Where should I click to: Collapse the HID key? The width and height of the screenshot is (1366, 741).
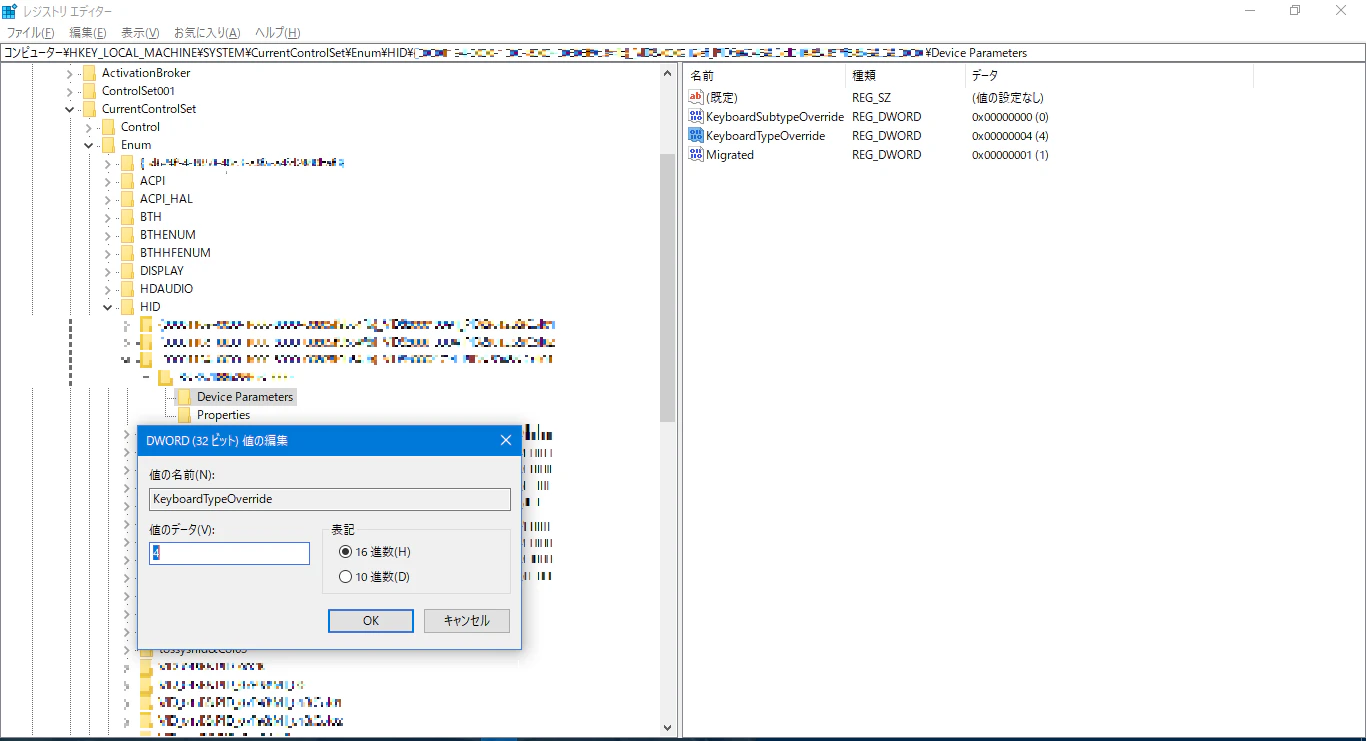click(x=107, y=307)
